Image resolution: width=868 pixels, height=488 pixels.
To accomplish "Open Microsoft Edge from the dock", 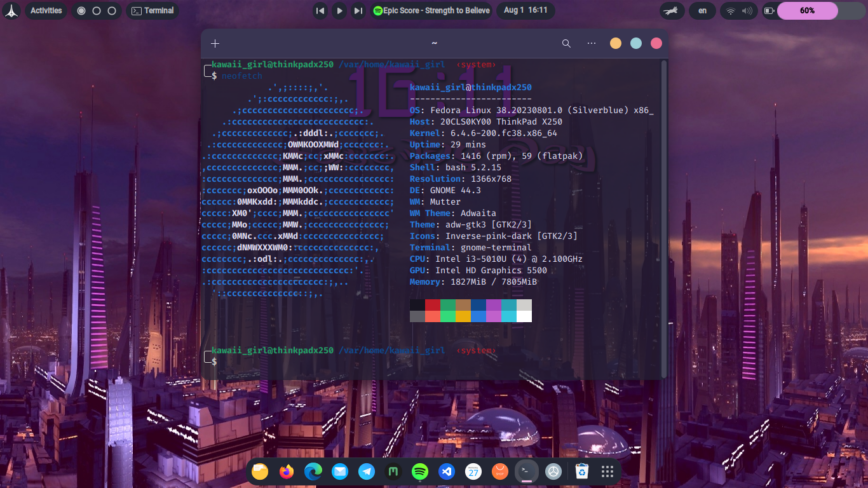I will click(x=313, y=471).
